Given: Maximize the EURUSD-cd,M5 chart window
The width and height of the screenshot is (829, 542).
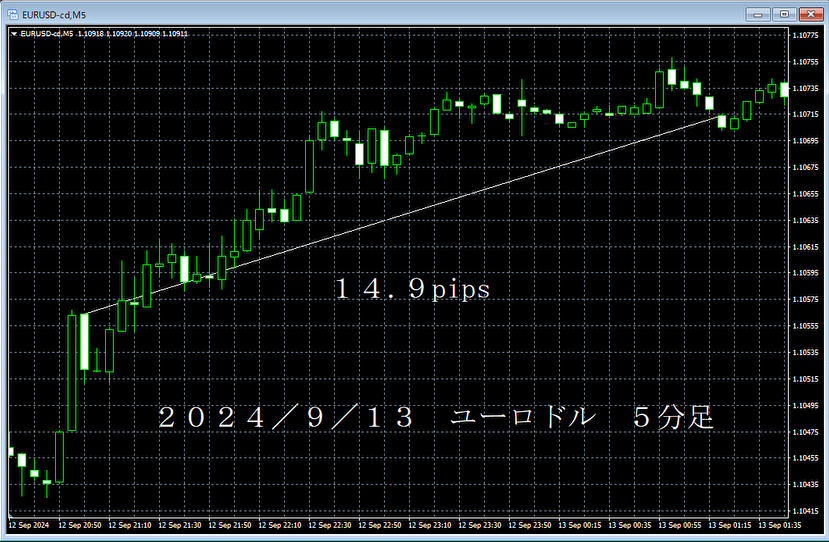Looking at the screenshot, I should (784, 14).
